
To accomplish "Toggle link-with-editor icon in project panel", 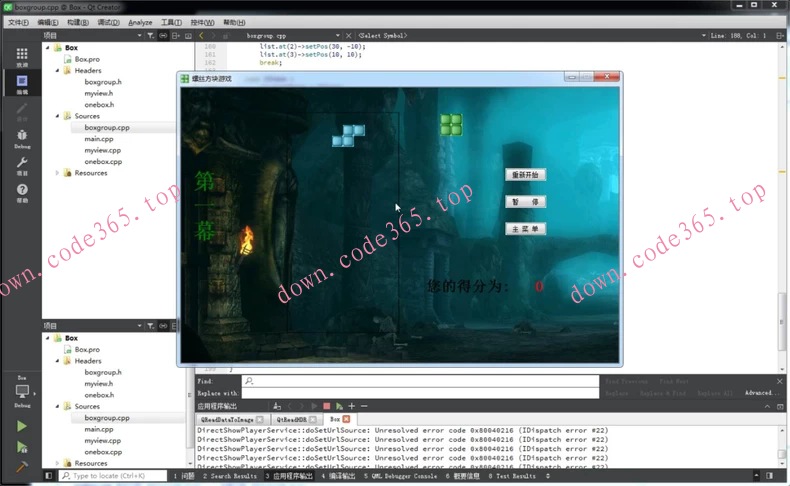I will click(163, 36).
